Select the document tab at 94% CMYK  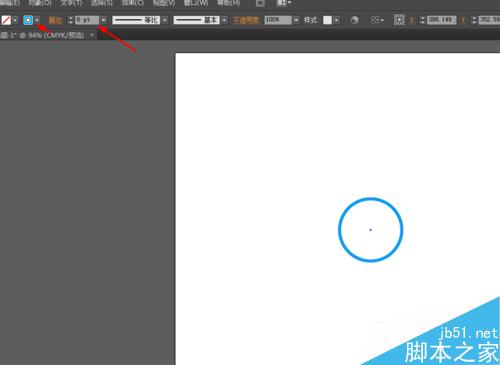click(x=42, y=35)
